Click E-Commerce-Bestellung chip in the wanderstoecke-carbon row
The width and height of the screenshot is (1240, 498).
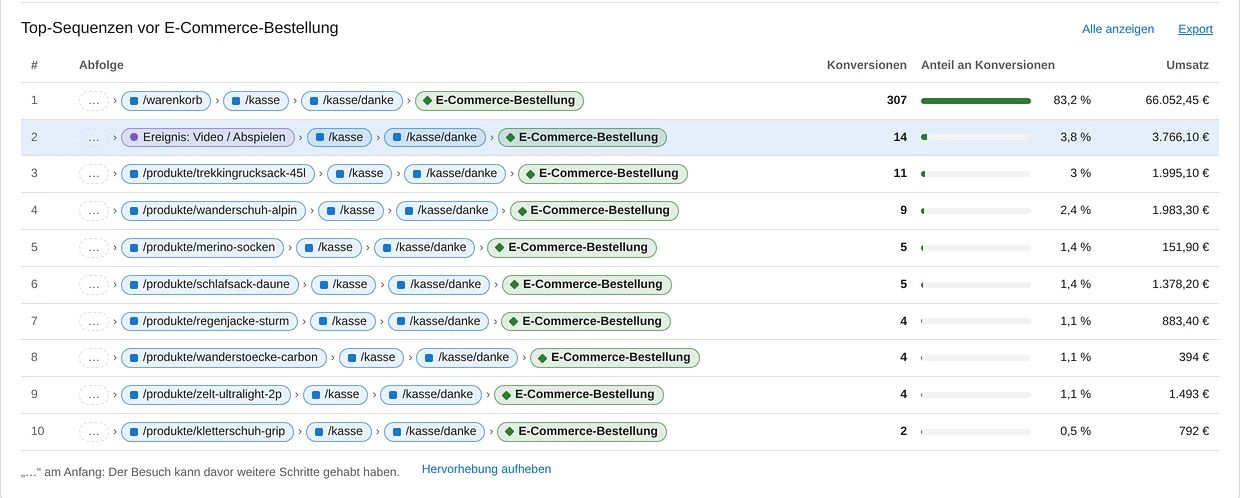tap(615, 357)
